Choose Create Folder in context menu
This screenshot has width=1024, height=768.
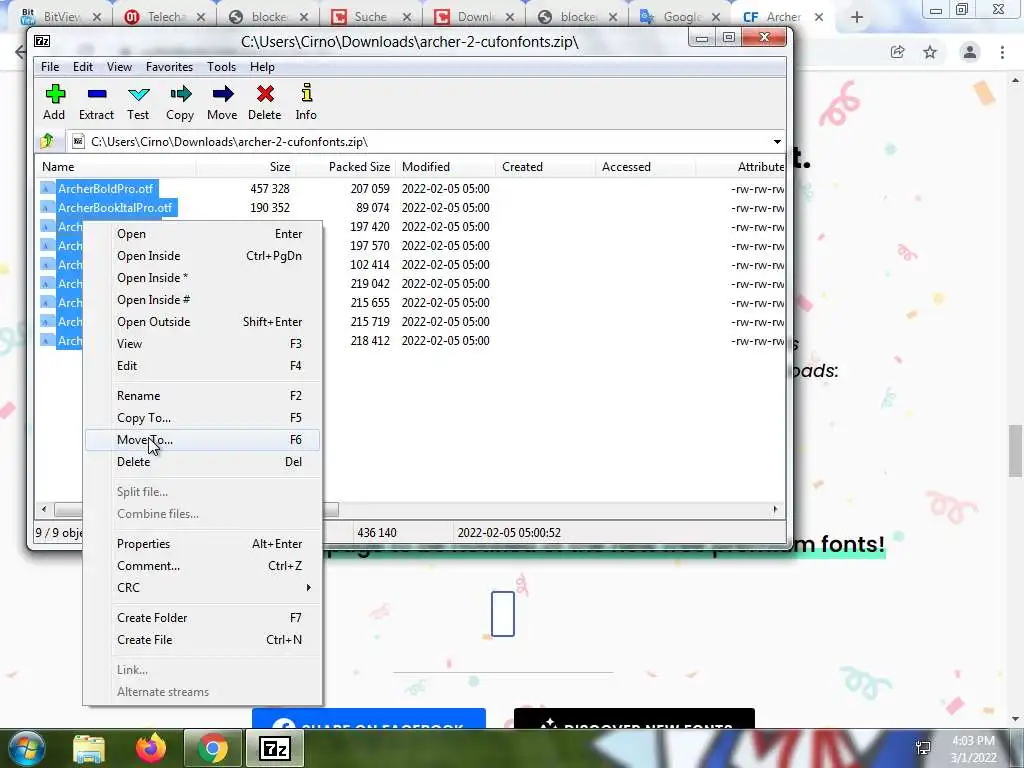(x=202, y=618)
